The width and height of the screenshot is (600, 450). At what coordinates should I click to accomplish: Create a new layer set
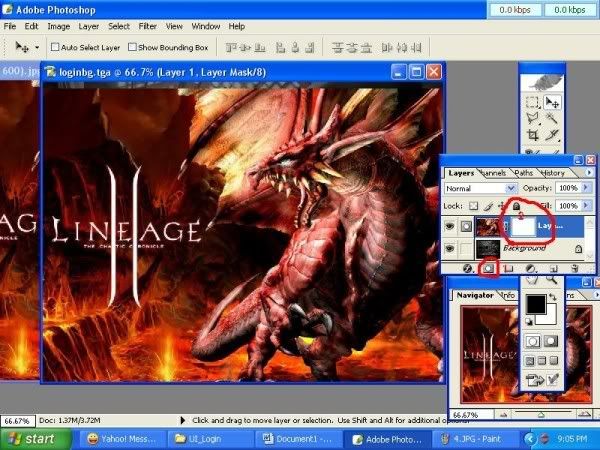point(508,269)
